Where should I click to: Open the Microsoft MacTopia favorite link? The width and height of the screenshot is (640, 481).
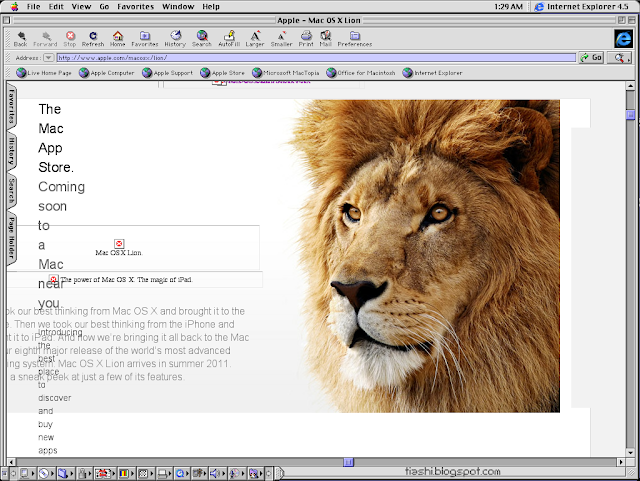point(286,73)
